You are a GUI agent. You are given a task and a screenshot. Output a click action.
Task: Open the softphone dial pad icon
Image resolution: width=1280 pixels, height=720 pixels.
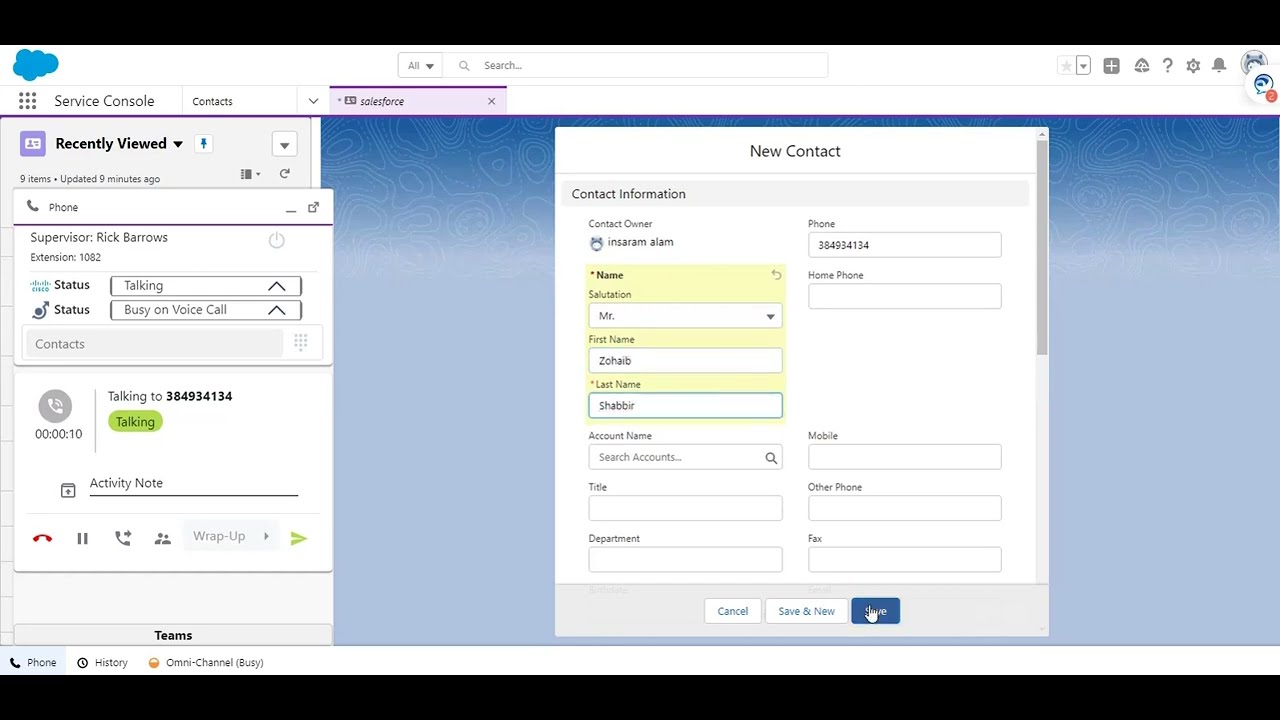(300, 344)
